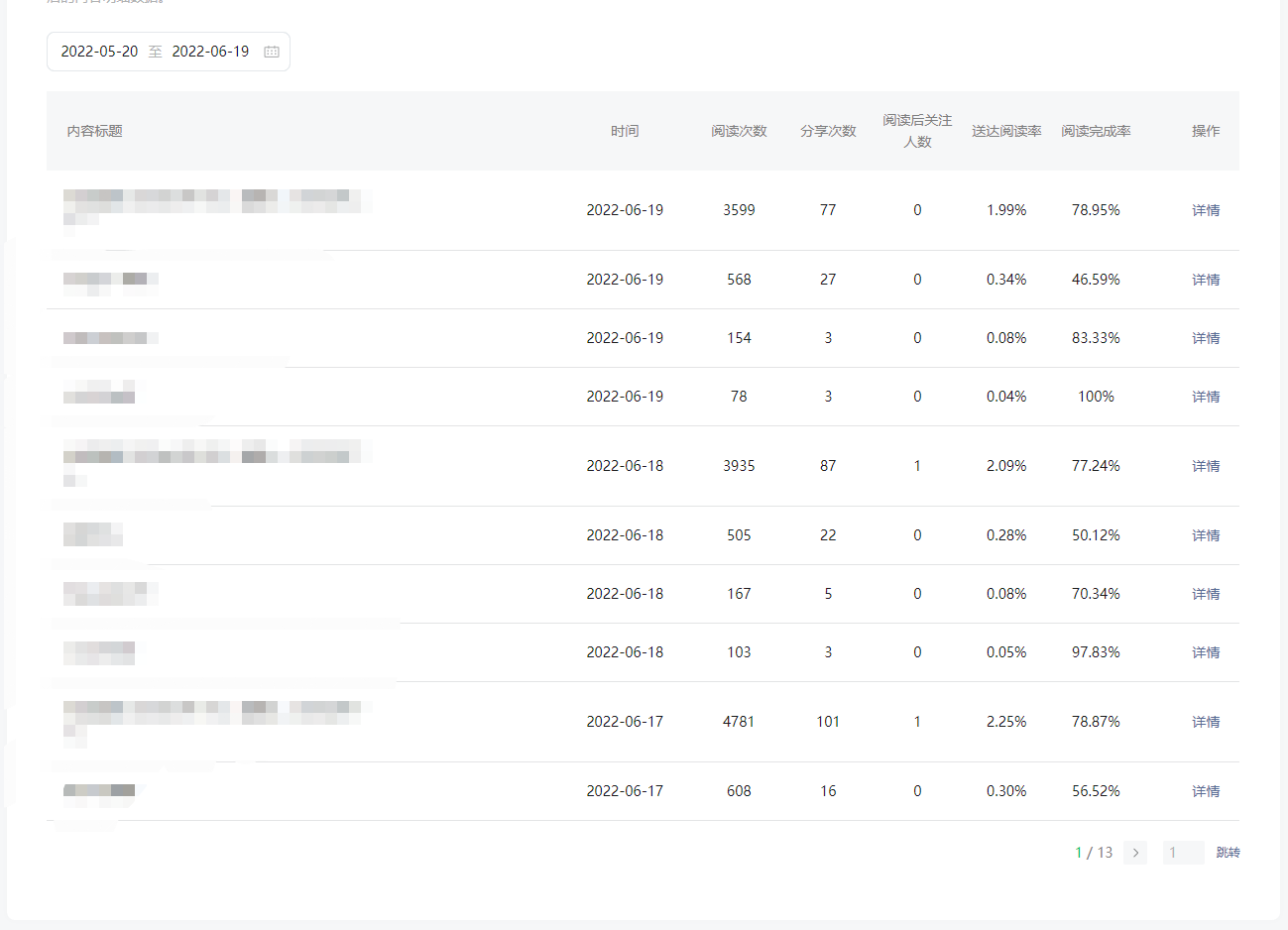Click the 分享次数 column header
Image resolution: width=1288 pixels, height=930 pixels.
pyautogui.click(x=828, y=131)
